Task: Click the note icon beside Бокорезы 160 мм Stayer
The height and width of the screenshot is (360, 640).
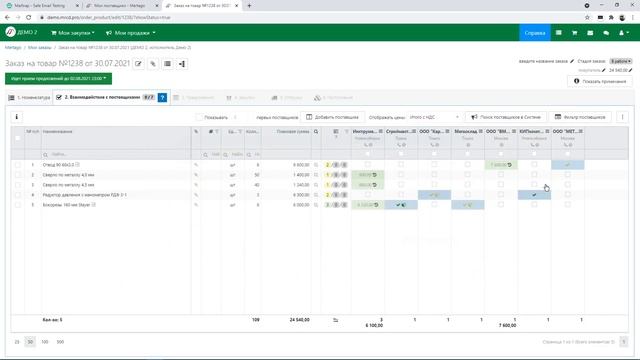Action: [x=94, y=204]
